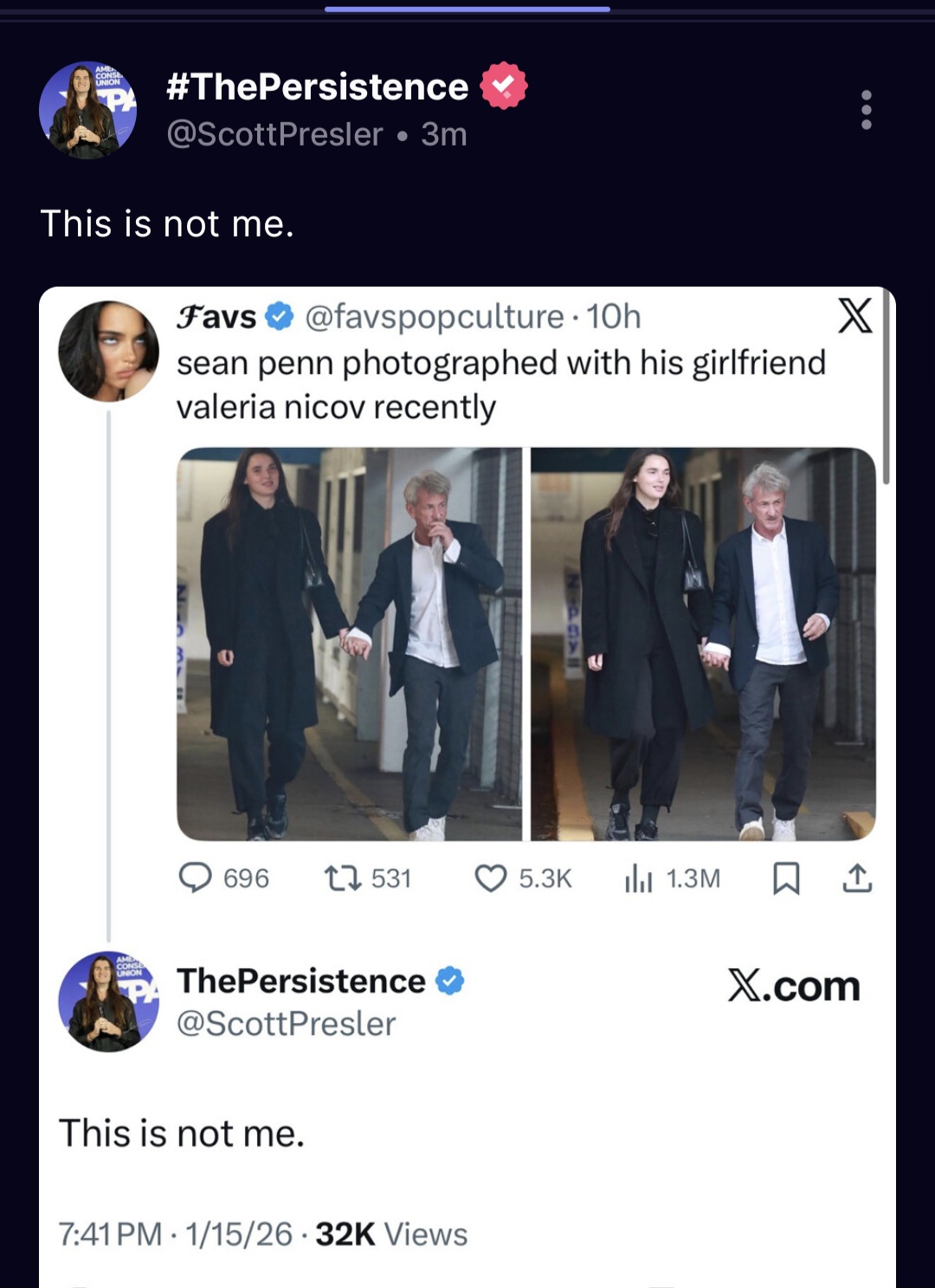This screenshot has width=935, height=1288.
Task: Click the views analytics icon showing 1.3M
Action: [637, 878]
